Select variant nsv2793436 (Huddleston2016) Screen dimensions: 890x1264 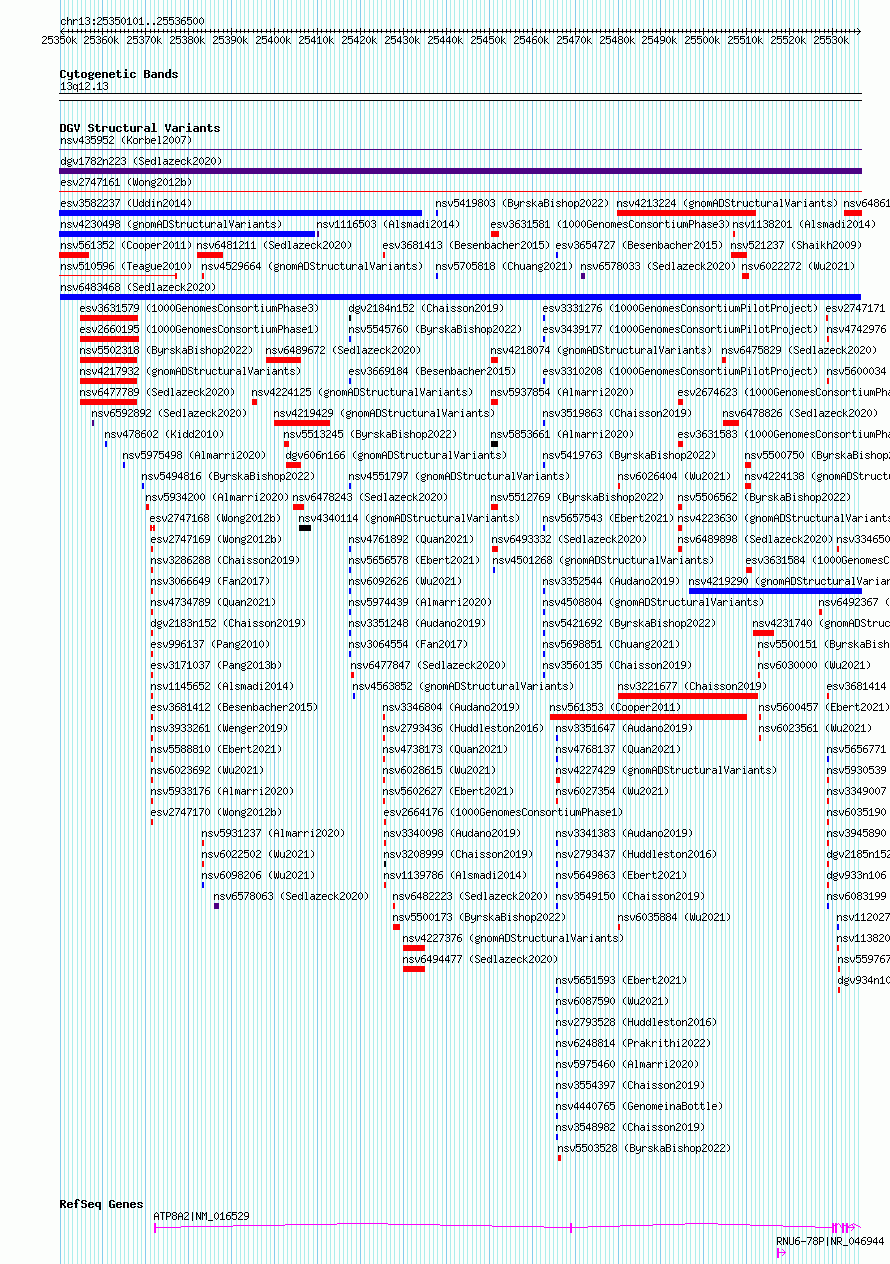point(464,729)
